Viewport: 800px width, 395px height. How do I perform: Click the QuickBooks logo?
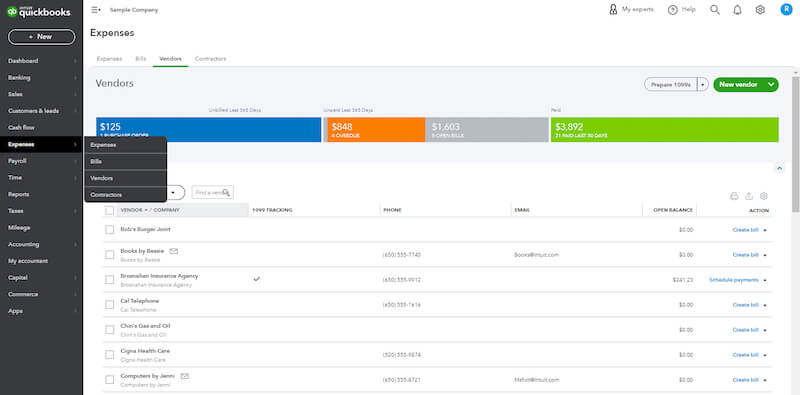click(x=38, y=12)
